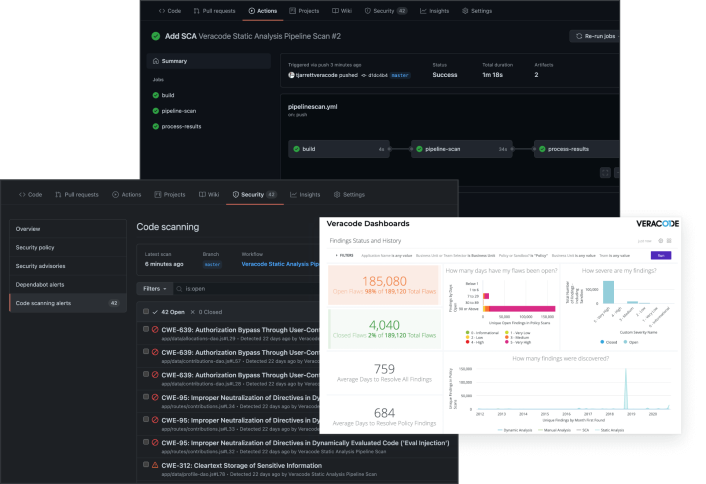Open Pull requests tab in Security window
Viewport: 706px width, 484px height.
[x=77, y=195]
